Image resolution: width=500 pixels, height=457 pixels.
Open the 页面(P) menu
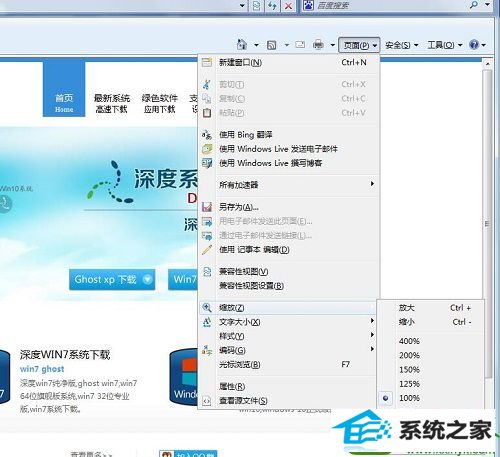359,45
